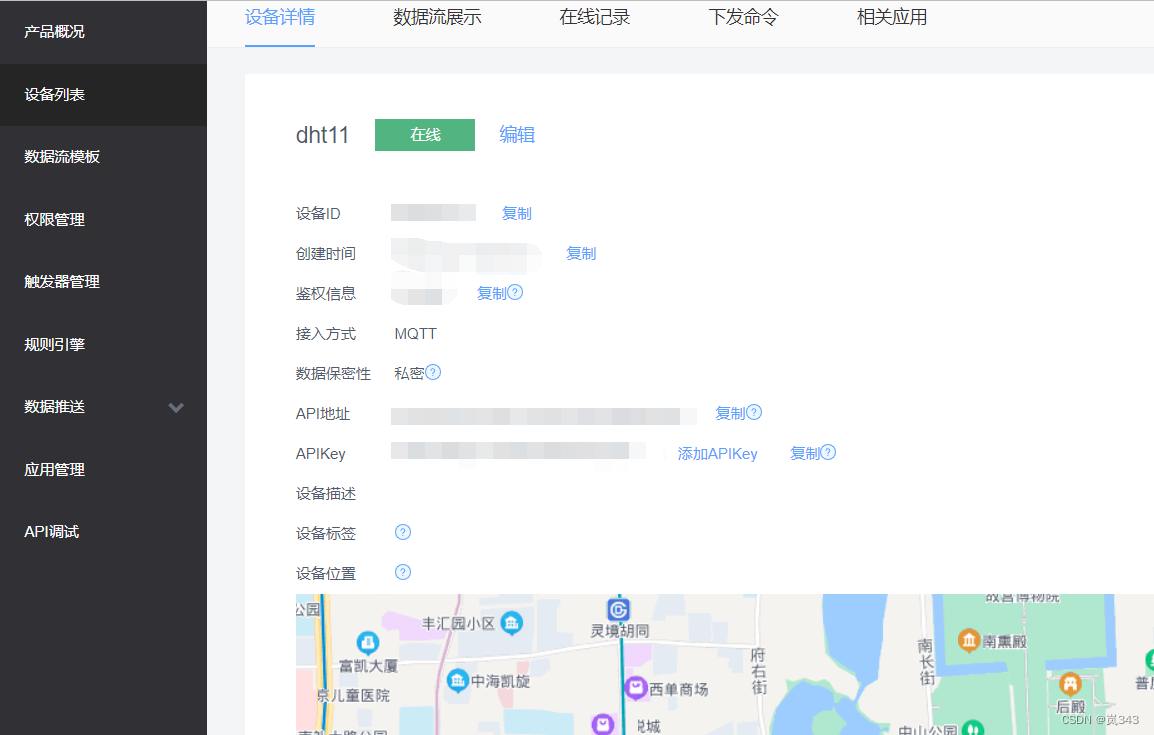Click the help icon after 鉴权信息 copy link
This screenshot has height=735, width=1154.
516,292
